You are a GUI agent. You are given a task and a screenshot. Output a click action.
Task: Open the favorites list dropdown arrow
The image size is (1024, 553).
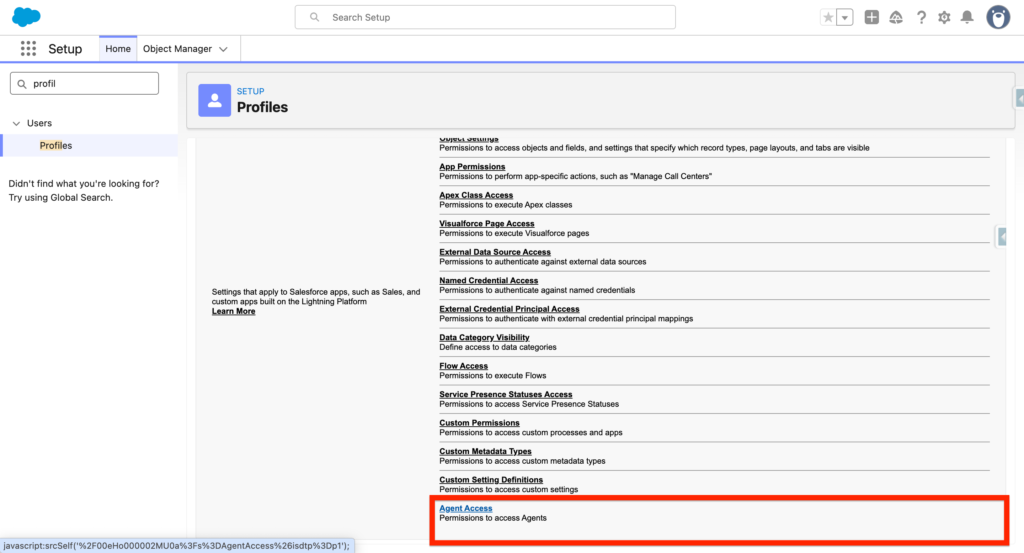point(845,17)
